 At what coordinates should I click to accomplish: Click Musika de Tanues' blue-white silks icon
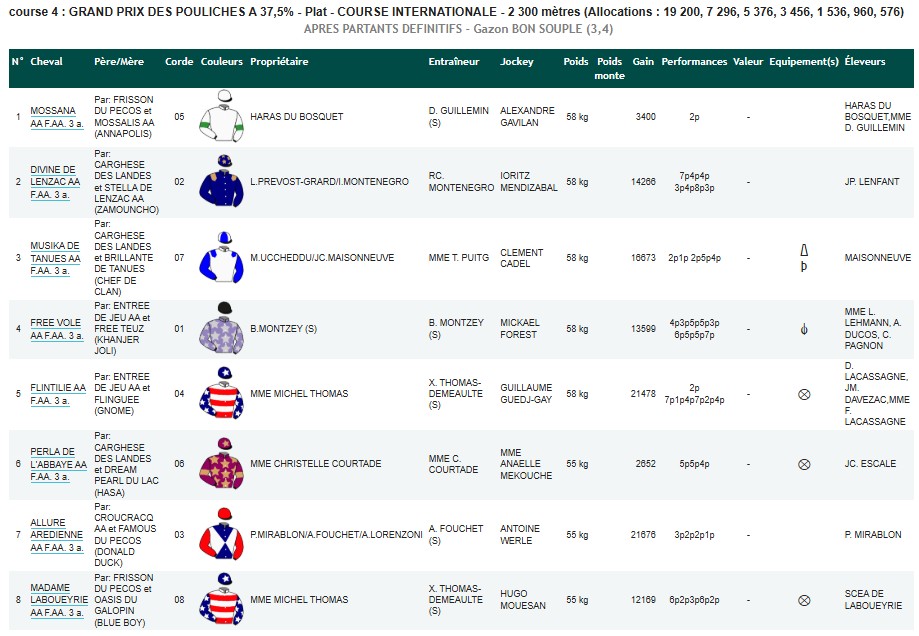tap(221, 257)
